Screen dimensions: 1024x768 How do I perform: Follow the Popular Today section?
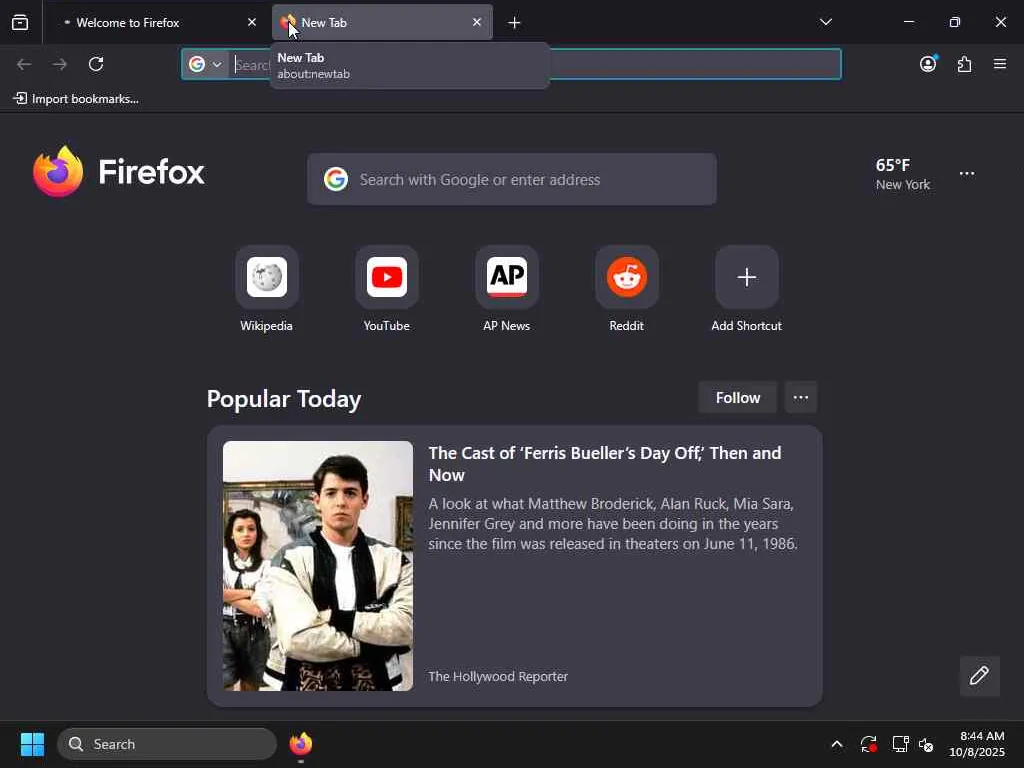coord(737,398)
